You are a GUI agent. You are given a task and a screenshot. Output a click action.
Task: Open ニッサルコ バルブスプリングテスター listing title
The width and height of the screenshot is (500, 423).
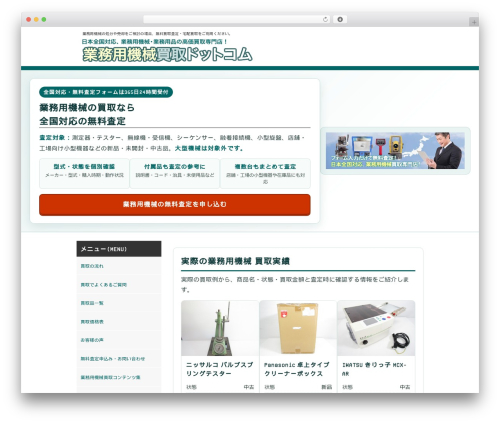point(220,369)
